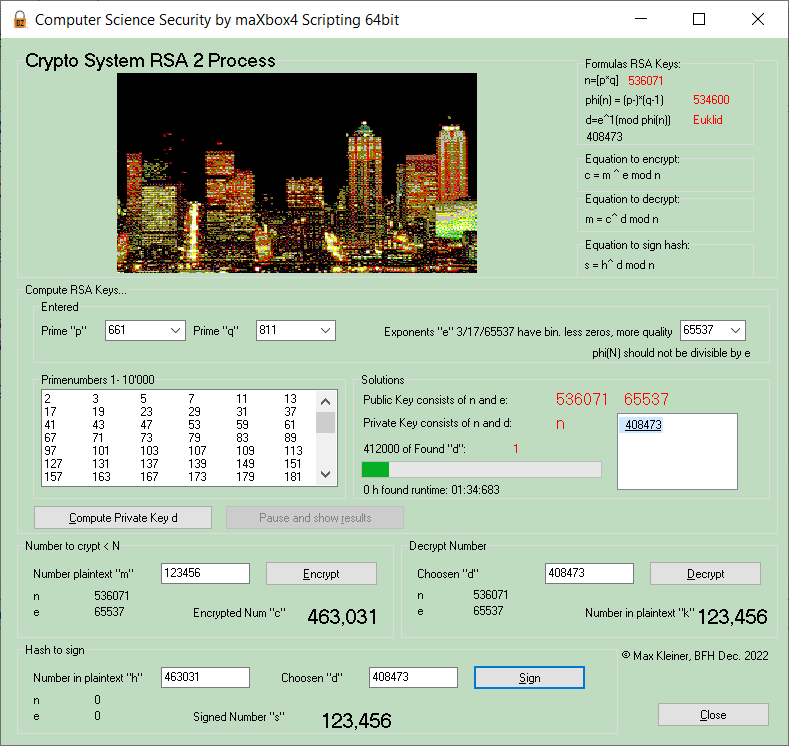
Task: Open the exponent "e" 65537 dropdown
Action: pyautogui.click(x=736, y=331)
